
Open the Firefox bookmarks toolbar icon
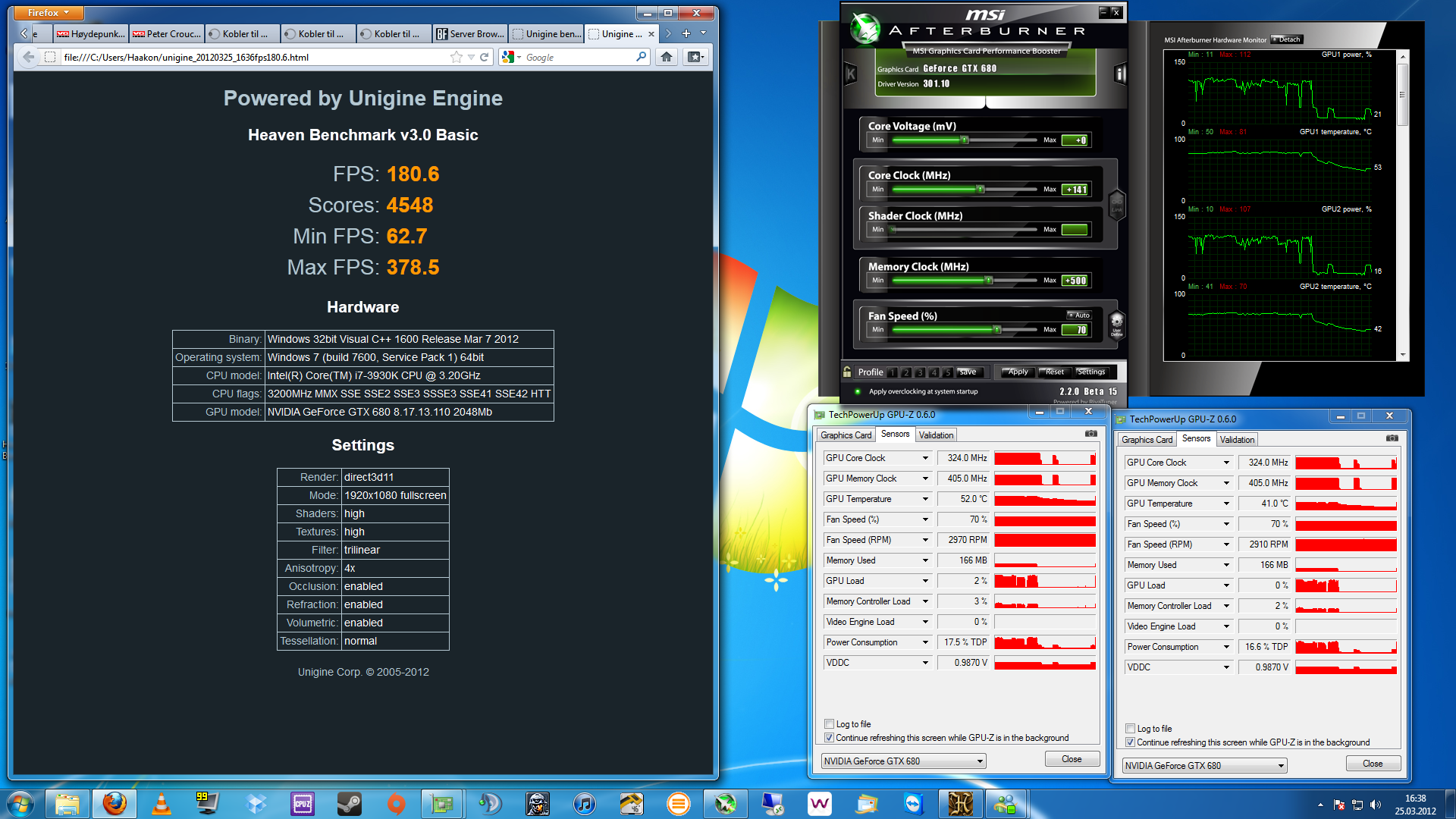(695, 57)
